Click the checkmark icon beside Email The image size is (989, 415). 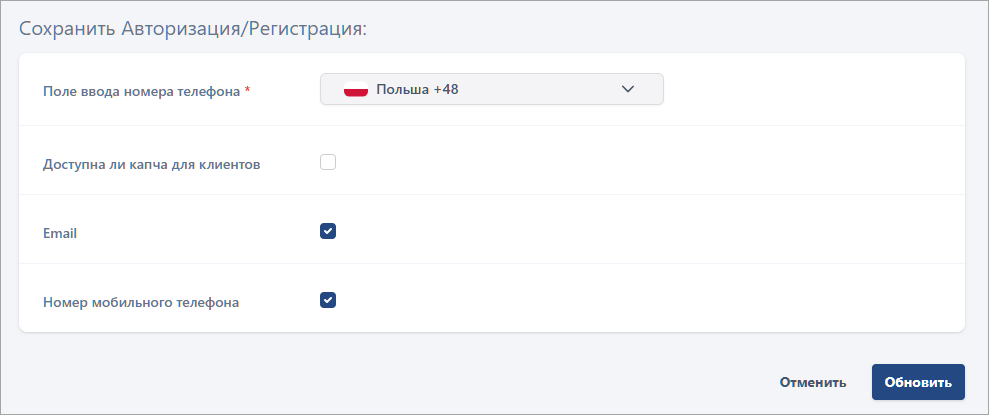328,231
